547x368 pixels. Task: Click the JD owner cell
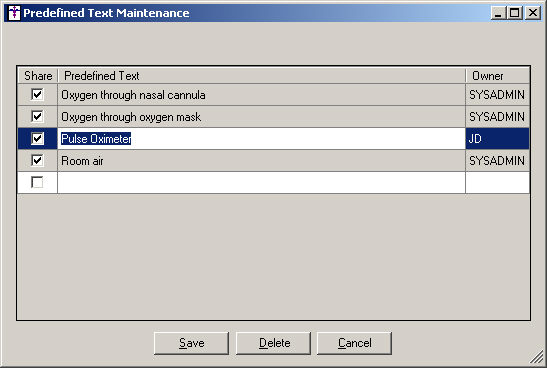click(497, 139)
